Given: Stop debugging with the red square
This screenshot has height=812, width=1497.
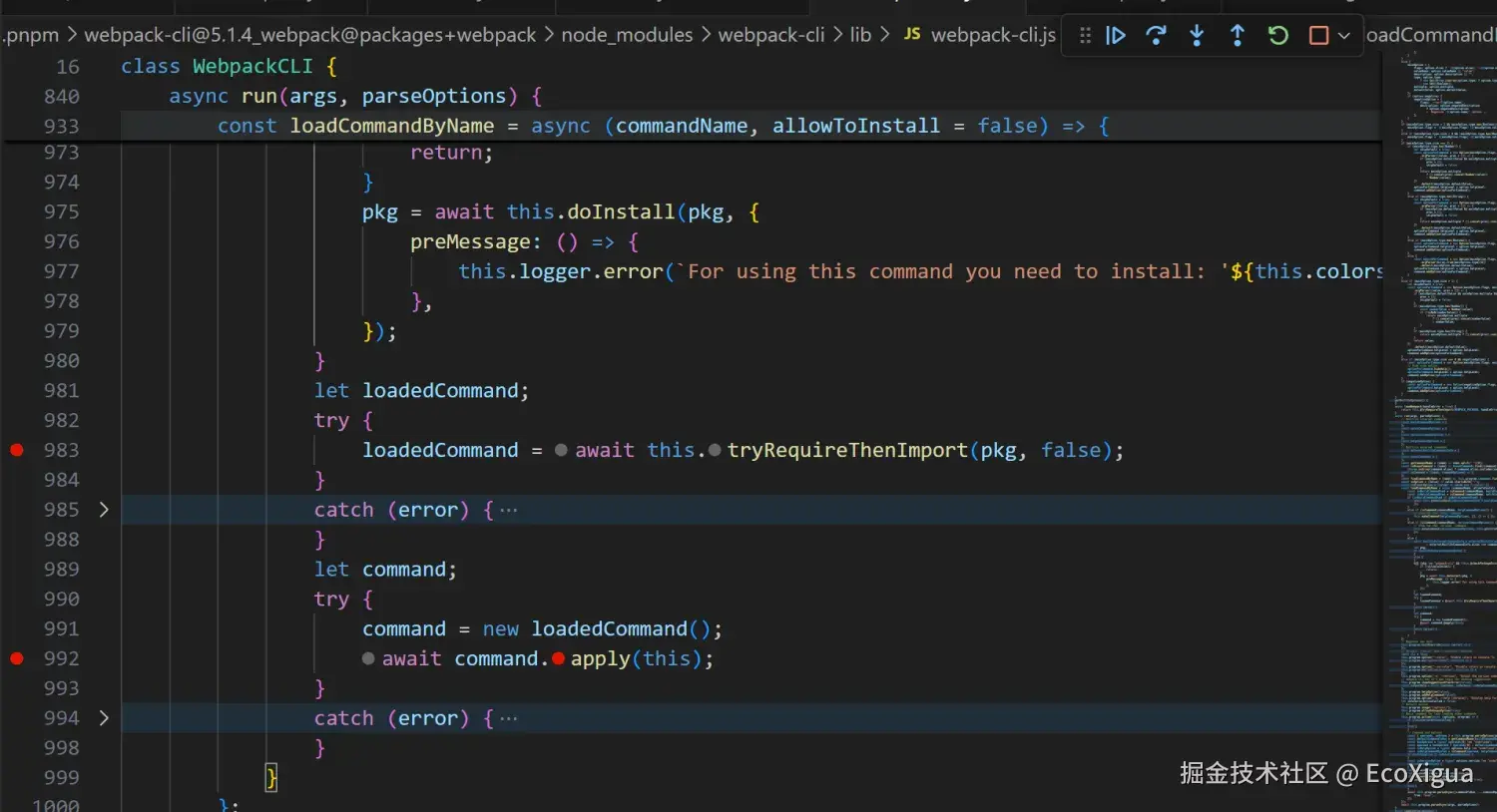Looking at the screenshot, I should click(x=1318, y=36).
